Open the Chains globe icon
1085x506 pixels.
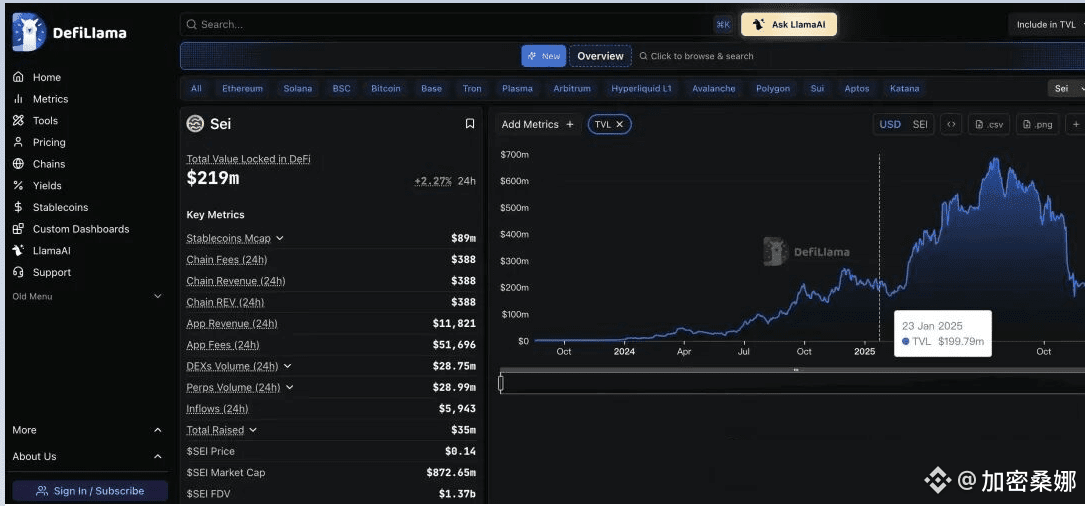(x=19, y=164)
